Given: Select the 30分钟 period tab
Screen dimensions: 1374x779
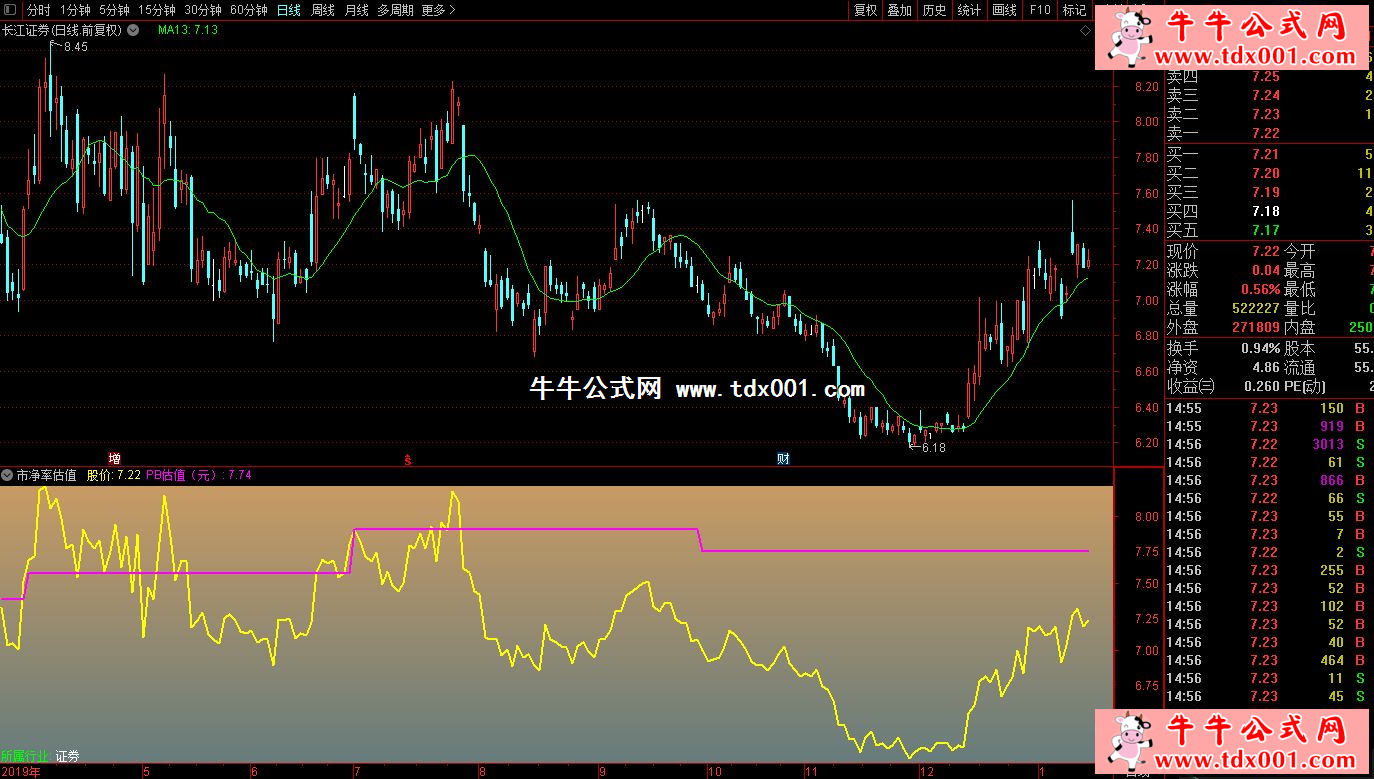Looking at the screenshot, I should point(203,10).
